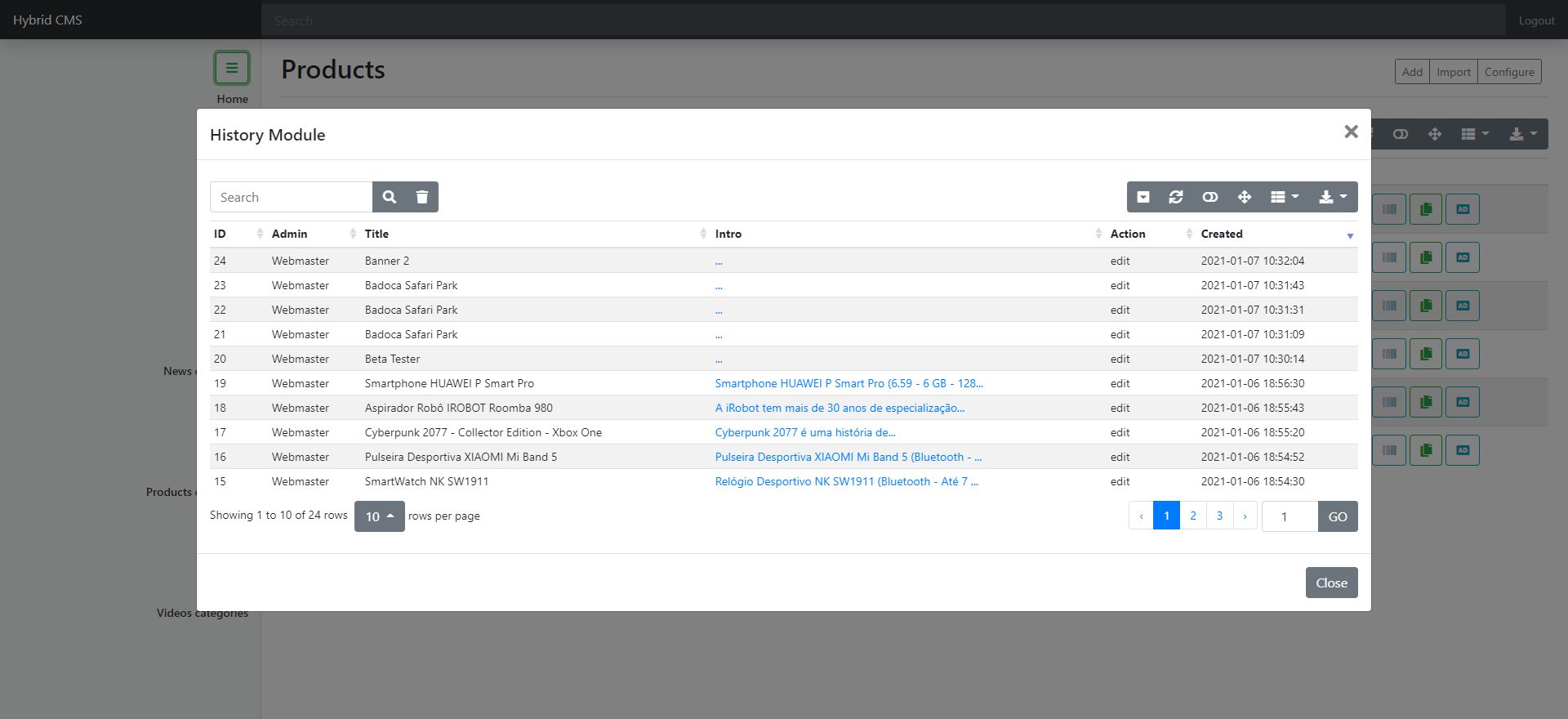
Task: Expand the 10 rows per page dropdown
Action: (380, 516)
